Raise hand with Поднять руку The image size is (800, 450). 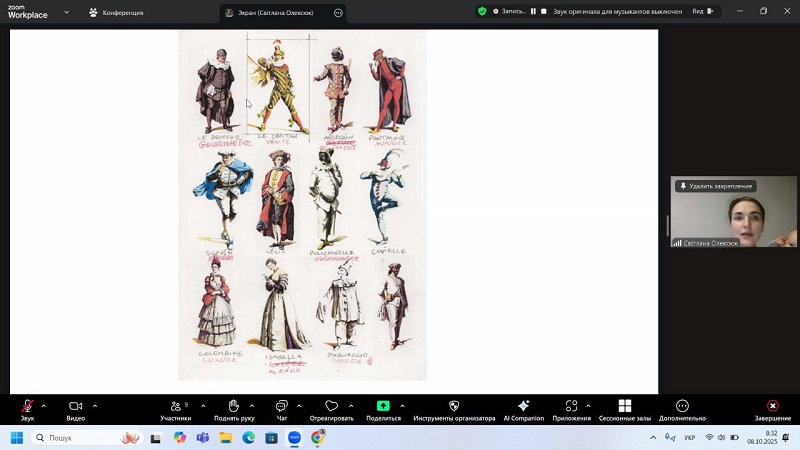(x=233, y=407)
